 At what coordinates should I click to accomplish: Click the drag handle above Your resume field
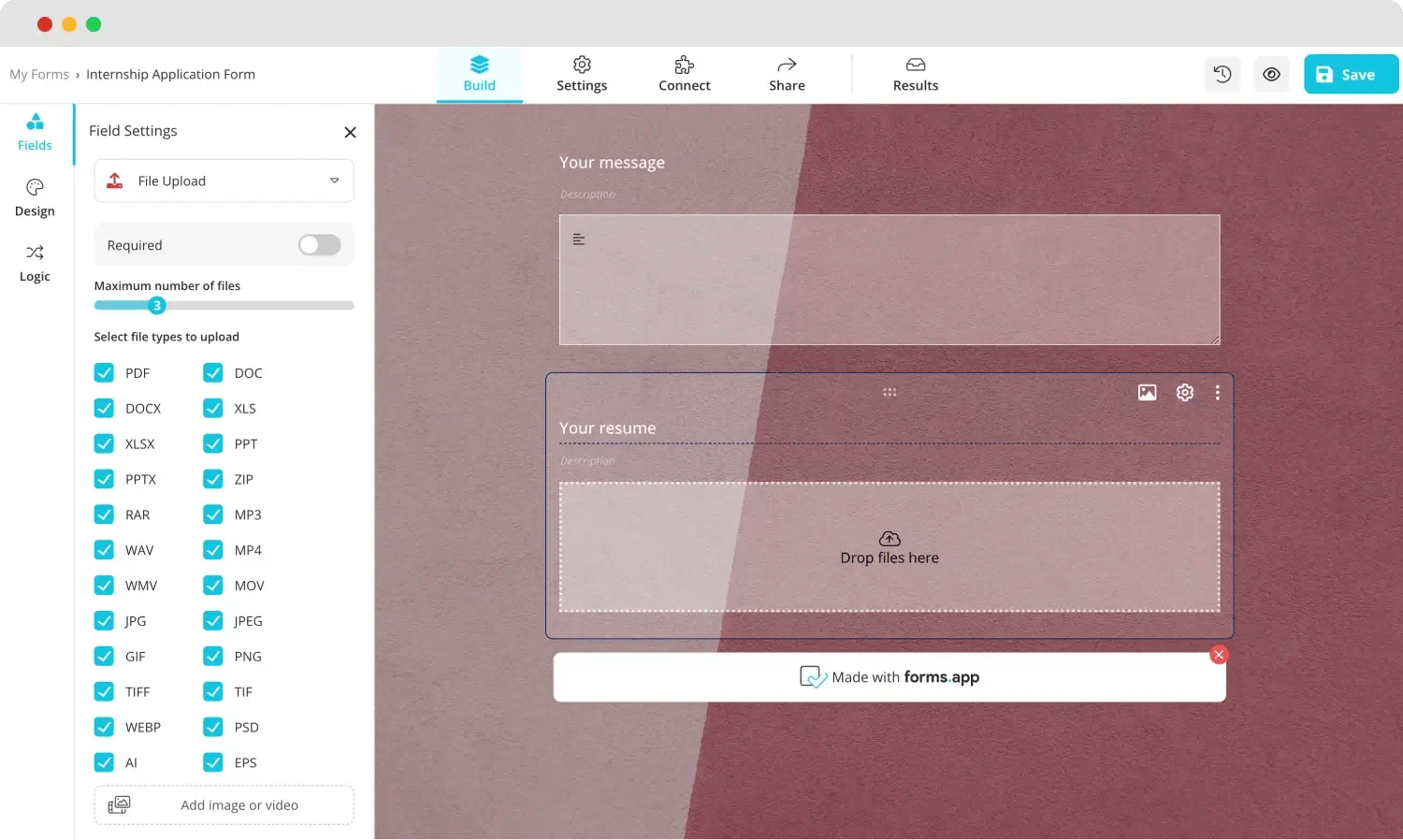[x=889, y=392]
